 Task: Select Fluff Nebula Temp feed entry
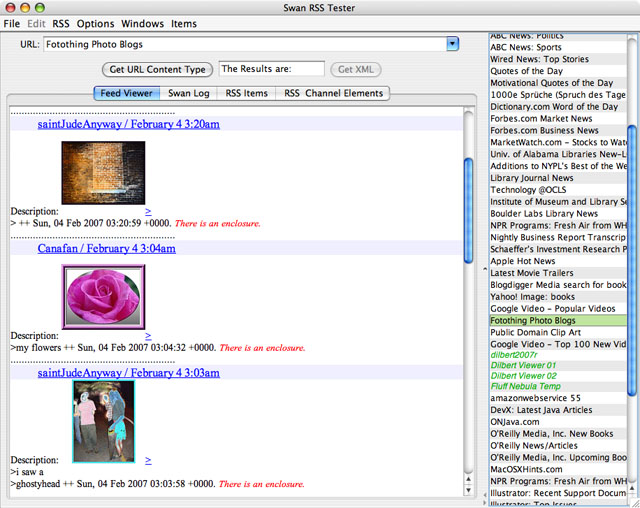525,386
